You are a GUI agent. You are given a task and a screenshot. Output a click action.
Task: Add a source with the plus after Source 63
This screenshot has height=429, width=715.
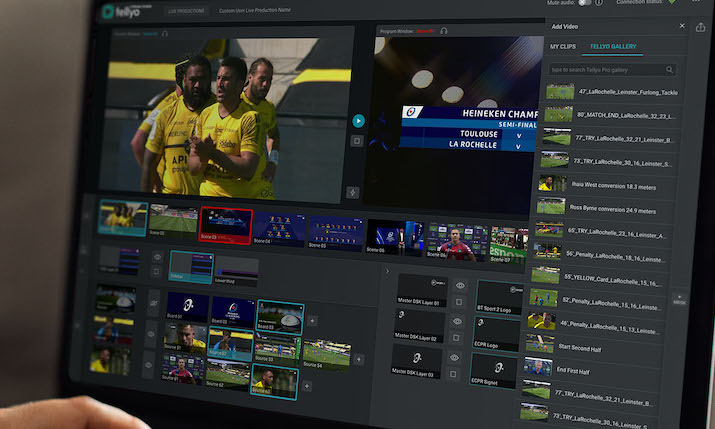coord(307,386)
